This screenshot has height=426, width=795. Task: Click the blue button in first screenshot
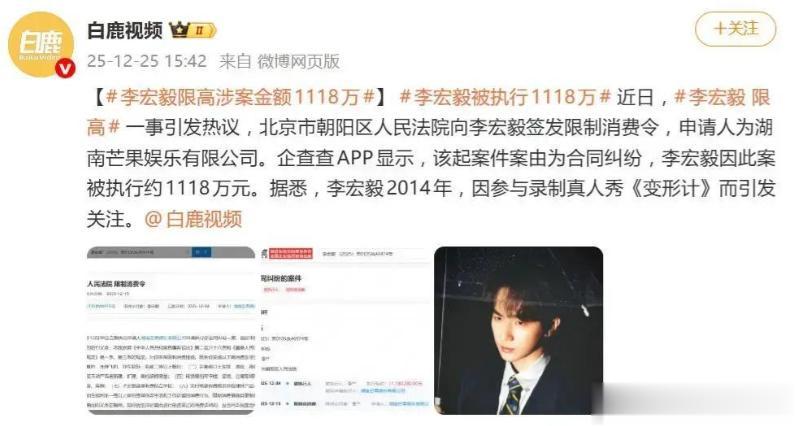point(201,252)
